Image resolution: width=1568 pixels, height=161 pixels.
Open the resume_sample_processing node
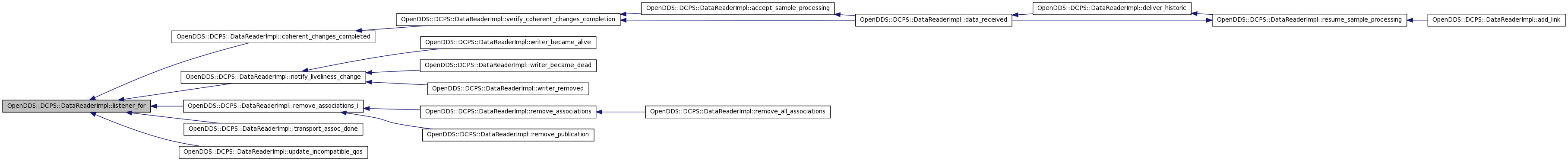(x=1309, y=20)
